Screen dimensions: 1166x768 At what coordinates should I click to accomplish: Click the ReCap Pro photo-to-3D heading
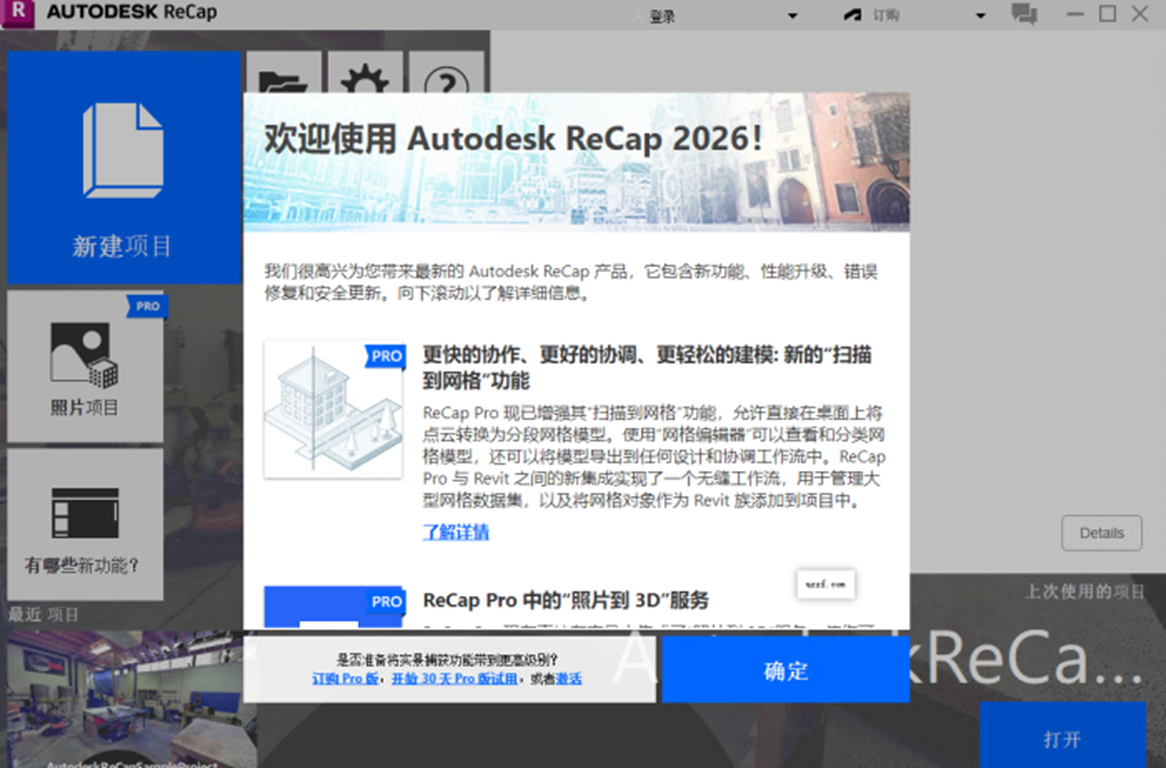(x=565, y=600)
